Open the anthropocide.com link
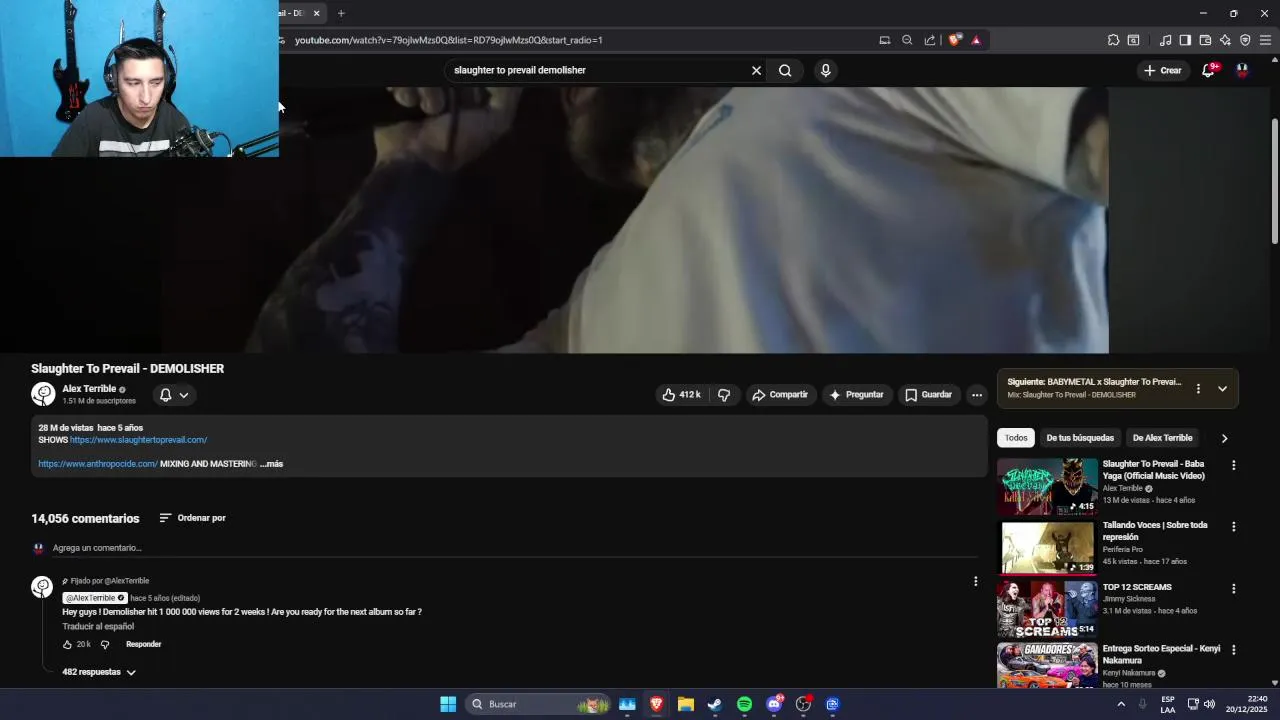Screen dimensions: 1280x720 click(x=98, y=464)
